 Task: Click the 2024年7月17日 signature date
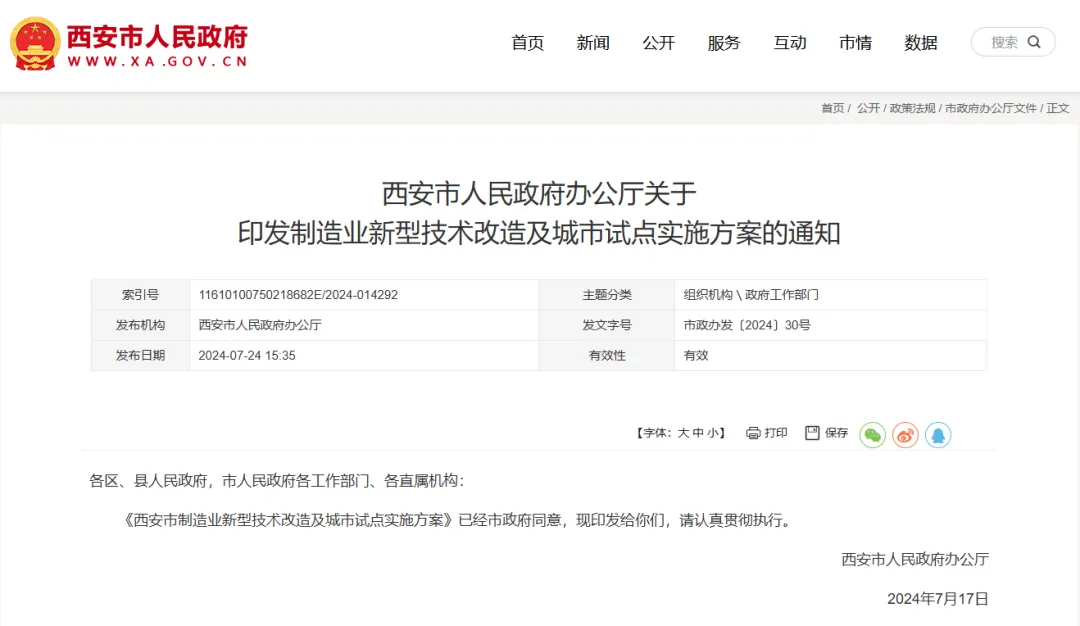coord(937,598)
